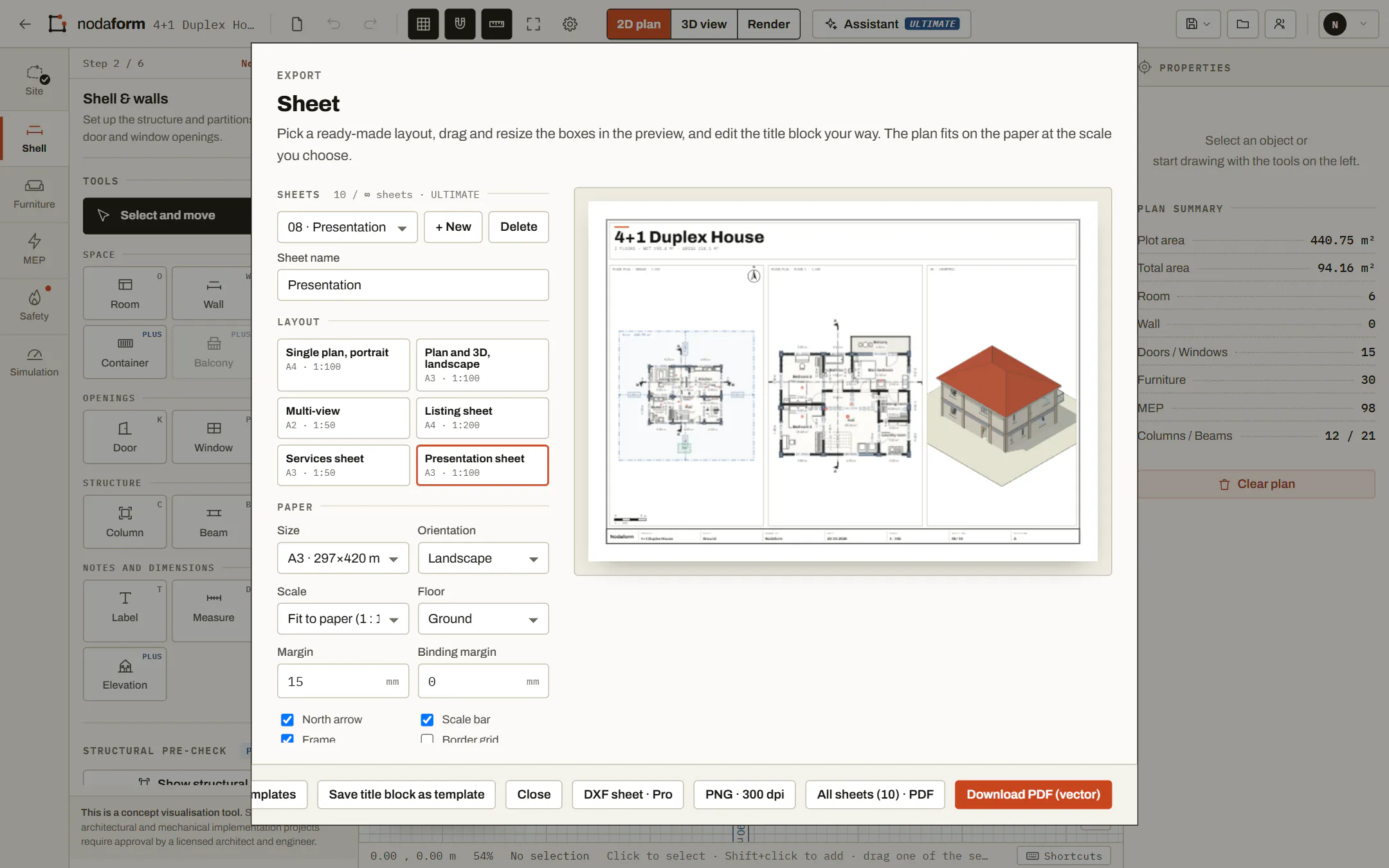Screen dimensions: 1389x868
Task: Click the + New sheet button
Action: (453, 227)
